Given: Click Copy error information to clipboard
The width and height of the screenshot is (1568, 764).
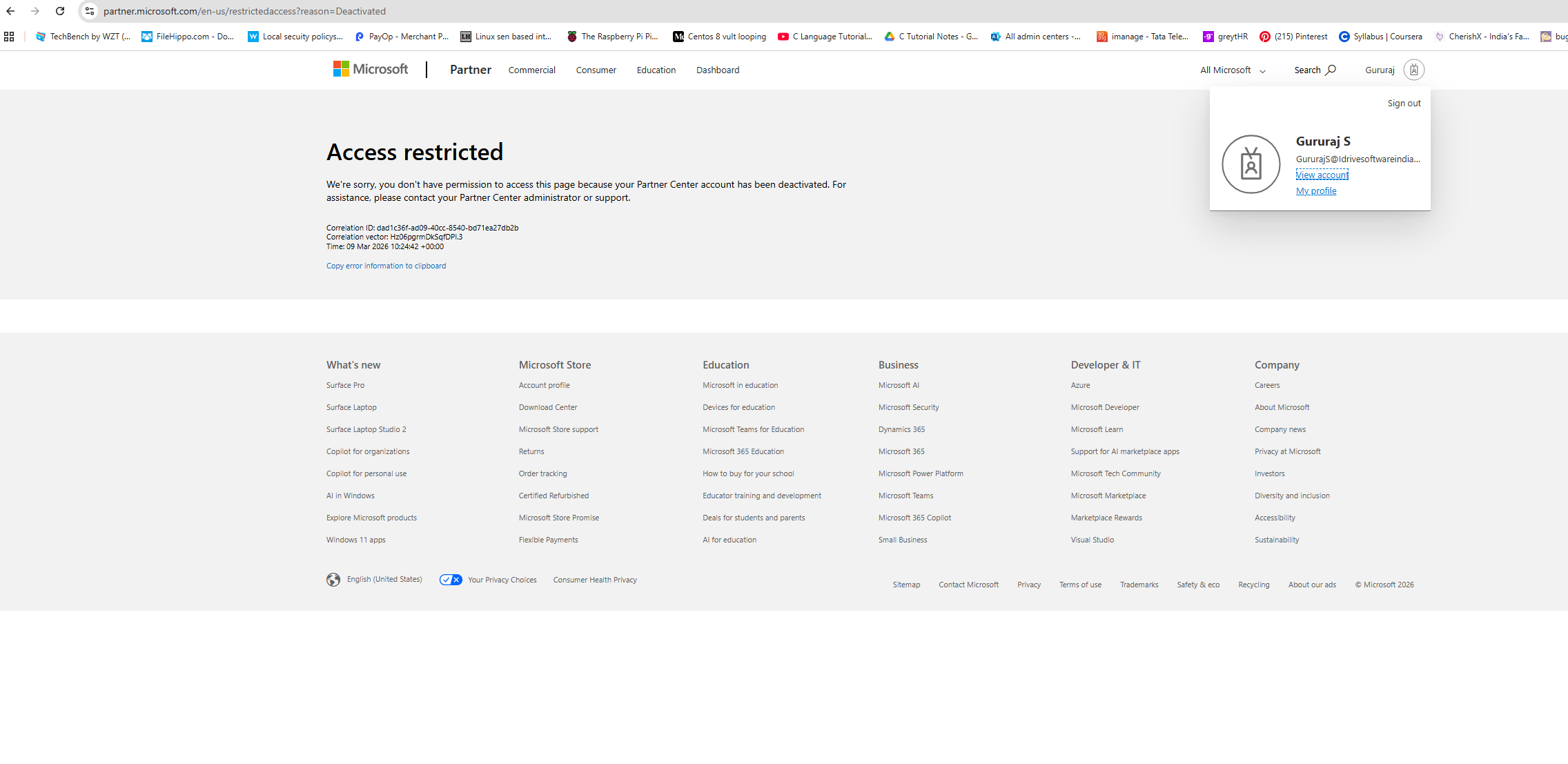Looking at the screenshot, I should pos(386,266).
